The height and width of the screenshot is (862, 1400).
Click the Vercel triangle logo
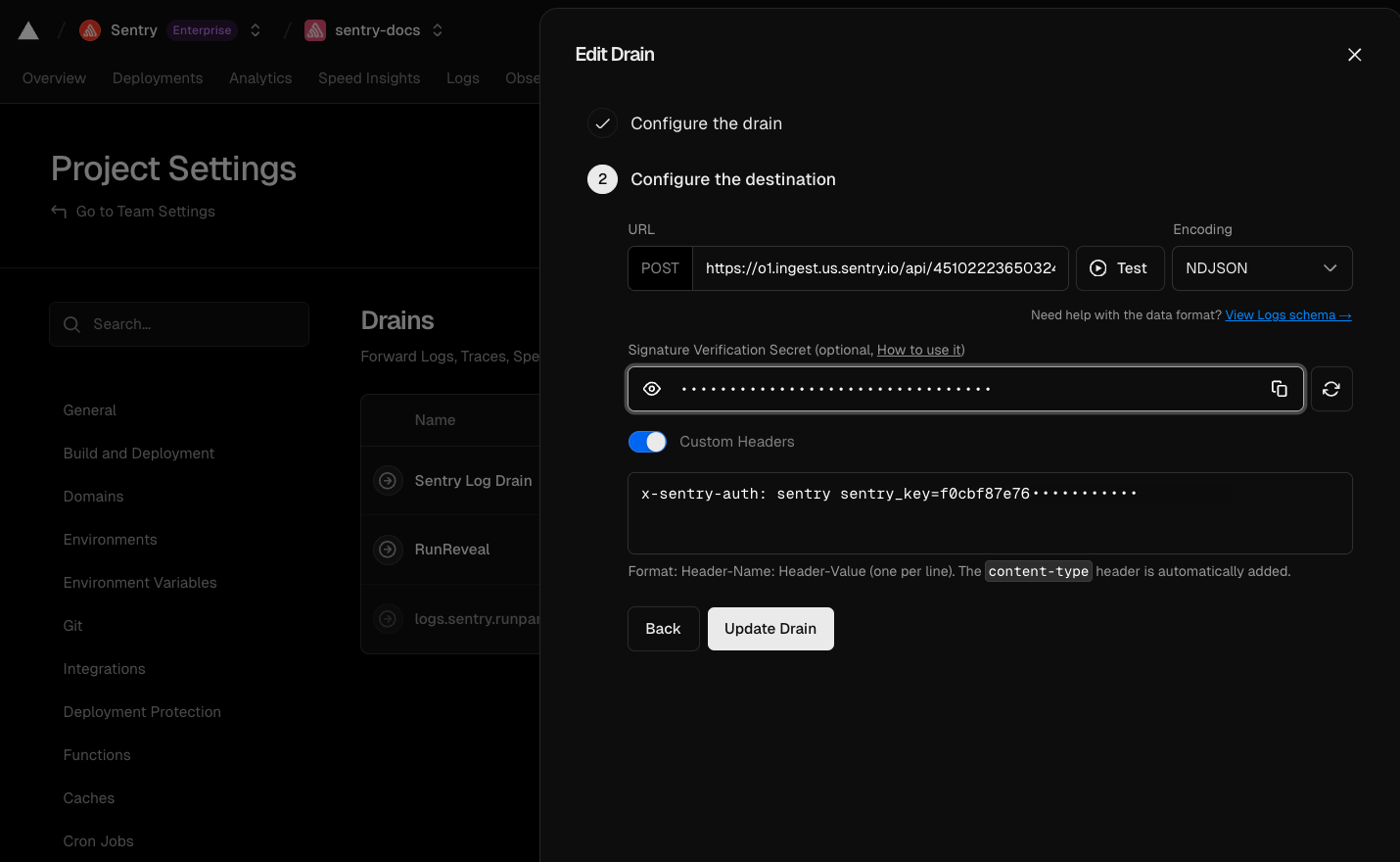click(x=28, y=30)
